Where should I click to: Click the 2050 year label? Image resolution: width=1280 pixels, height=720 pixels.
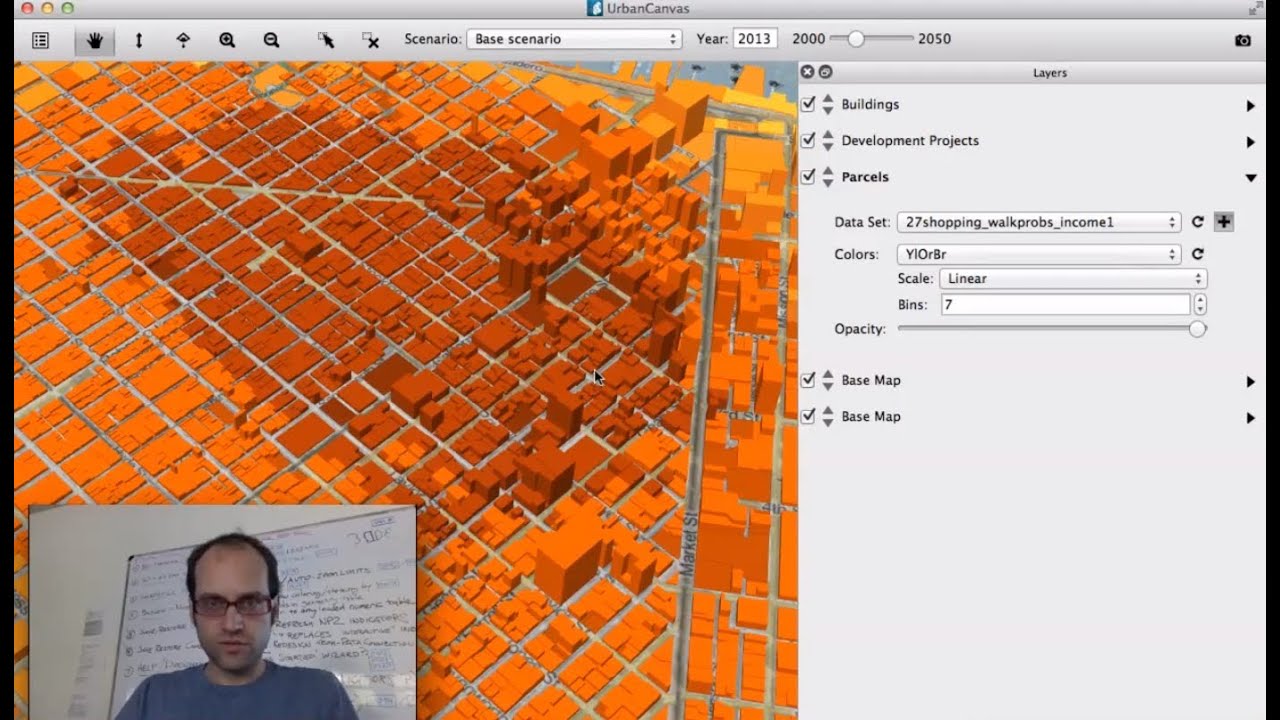(934, 39)
